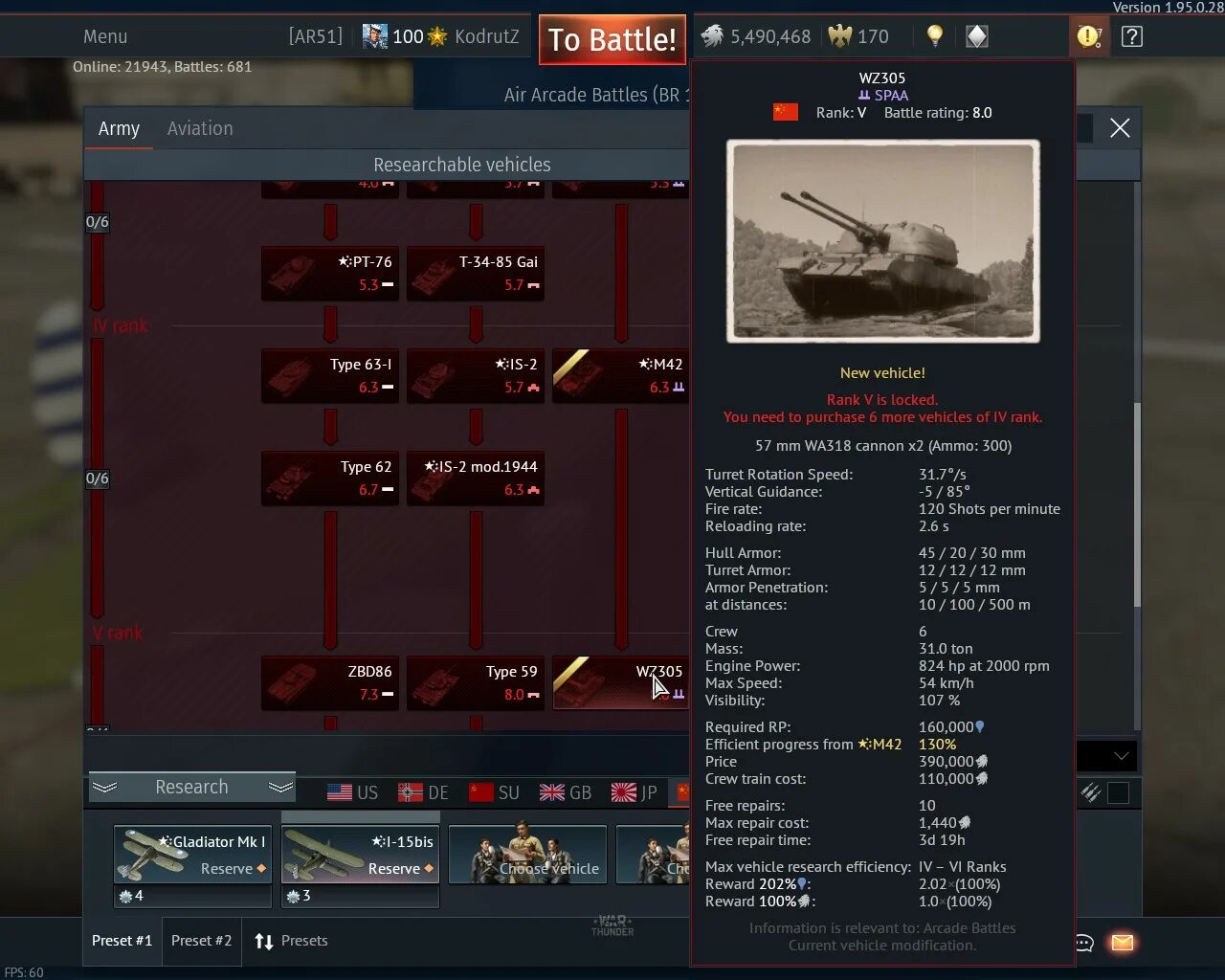The width and height of the screenshot is (1225, 980).
Task: Select the Type 59 vehicle card
Action: 476,682
